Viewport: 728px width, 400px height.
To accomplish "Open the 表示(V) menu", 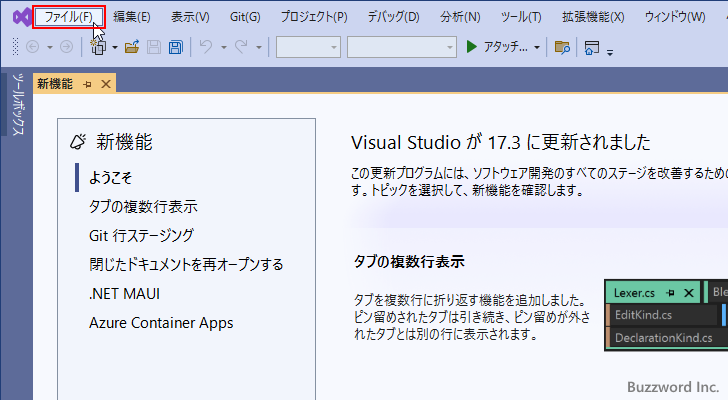I will [x=190, y=17].
